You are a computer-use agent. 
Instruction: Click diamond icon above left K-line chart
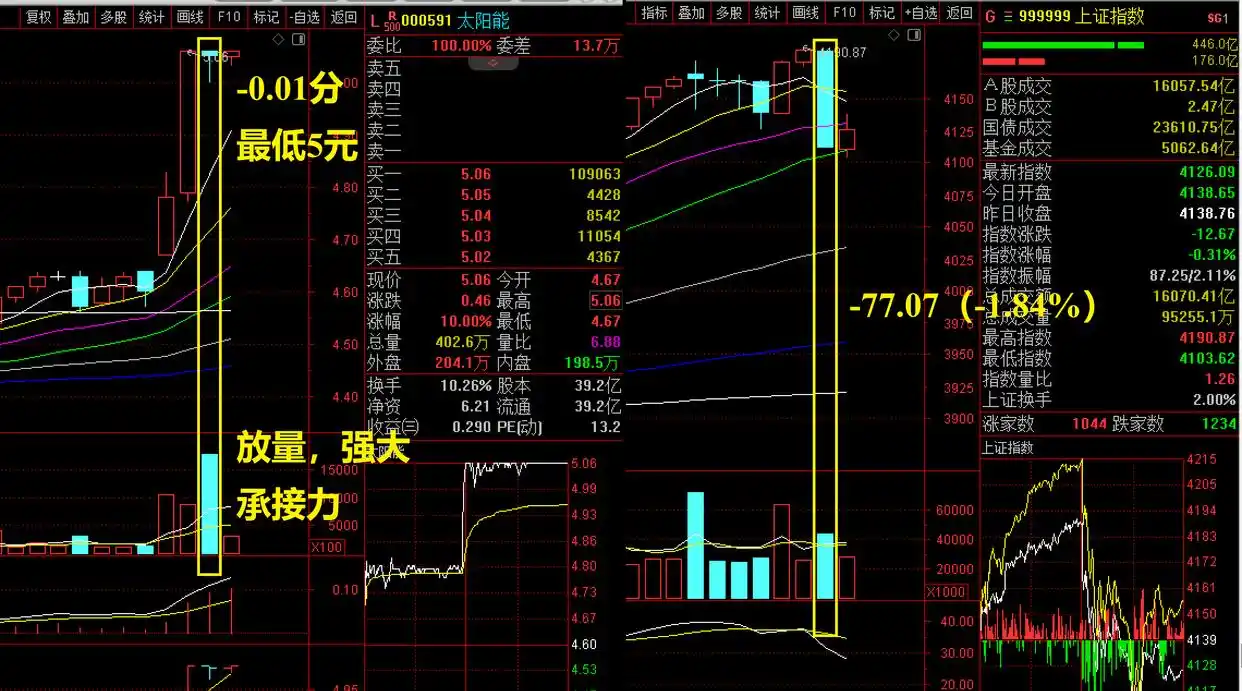pos(278,39)
